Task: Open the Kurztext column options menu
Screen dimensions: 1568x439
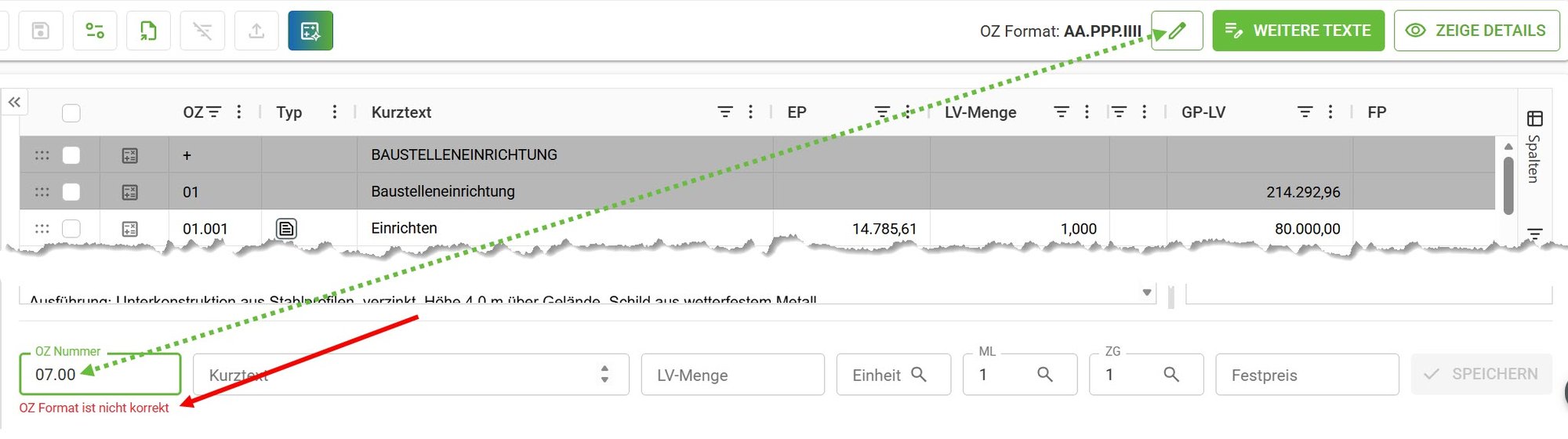Action: coord(750,112)
